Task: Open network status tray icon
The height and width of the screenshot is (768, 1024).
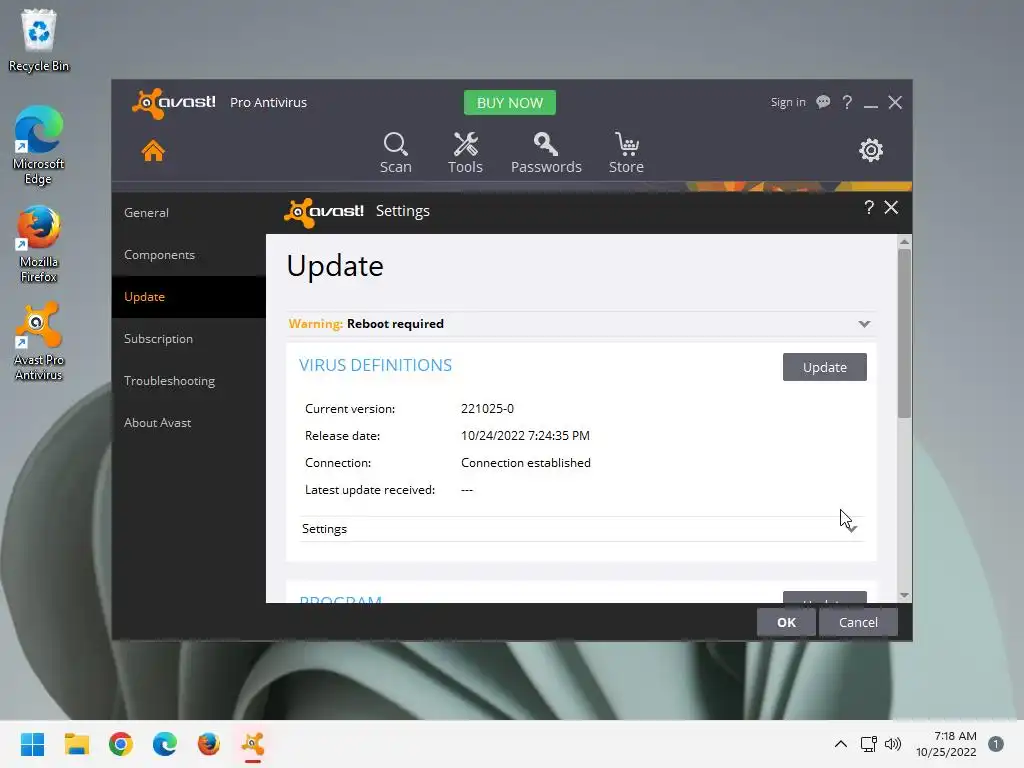Action: [x=869, y=744]
